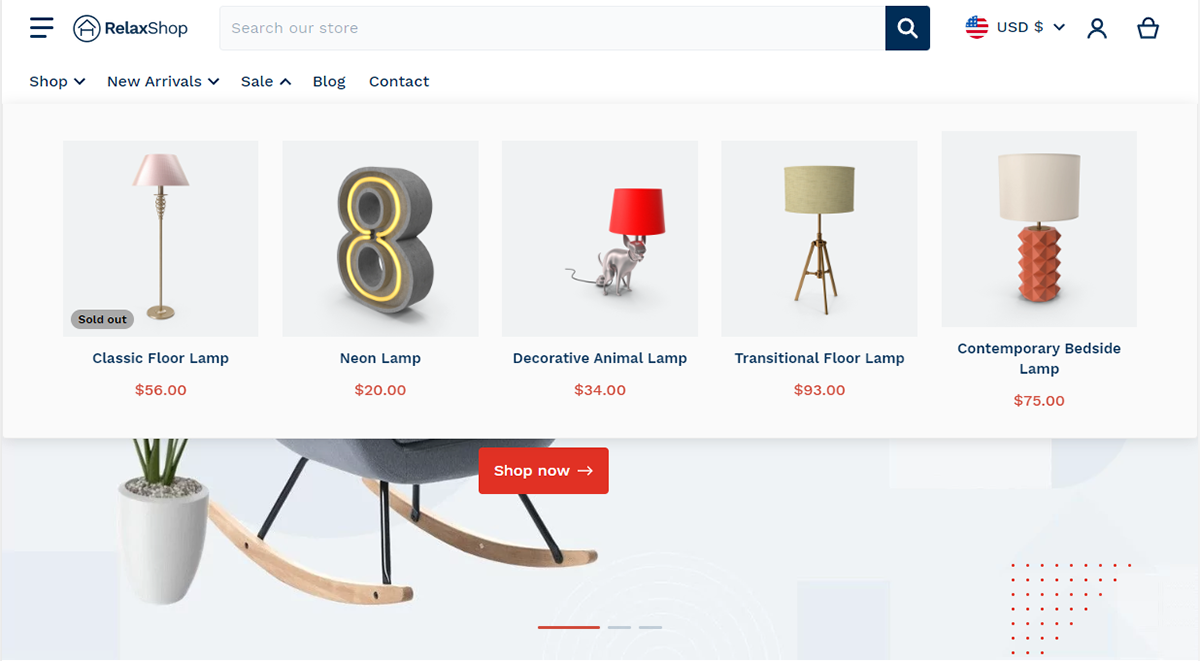The image size is (1200, 661).
Task: Open the shopping basket icon
Action: tap(1148, 28)
